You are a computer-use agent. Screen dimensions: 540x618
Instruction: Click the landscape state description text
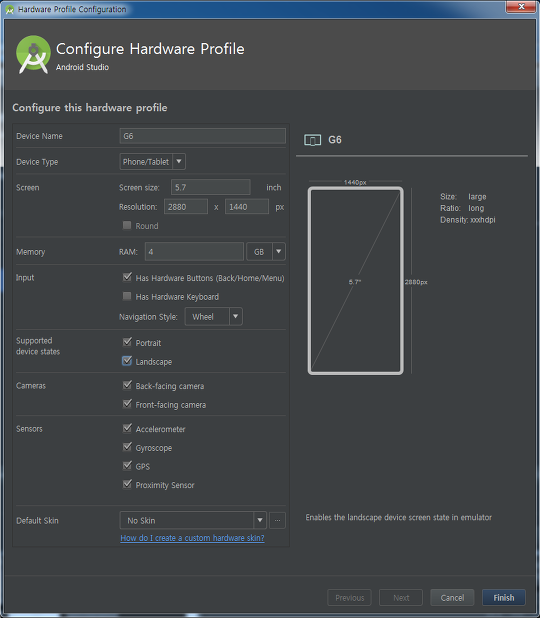398,517
